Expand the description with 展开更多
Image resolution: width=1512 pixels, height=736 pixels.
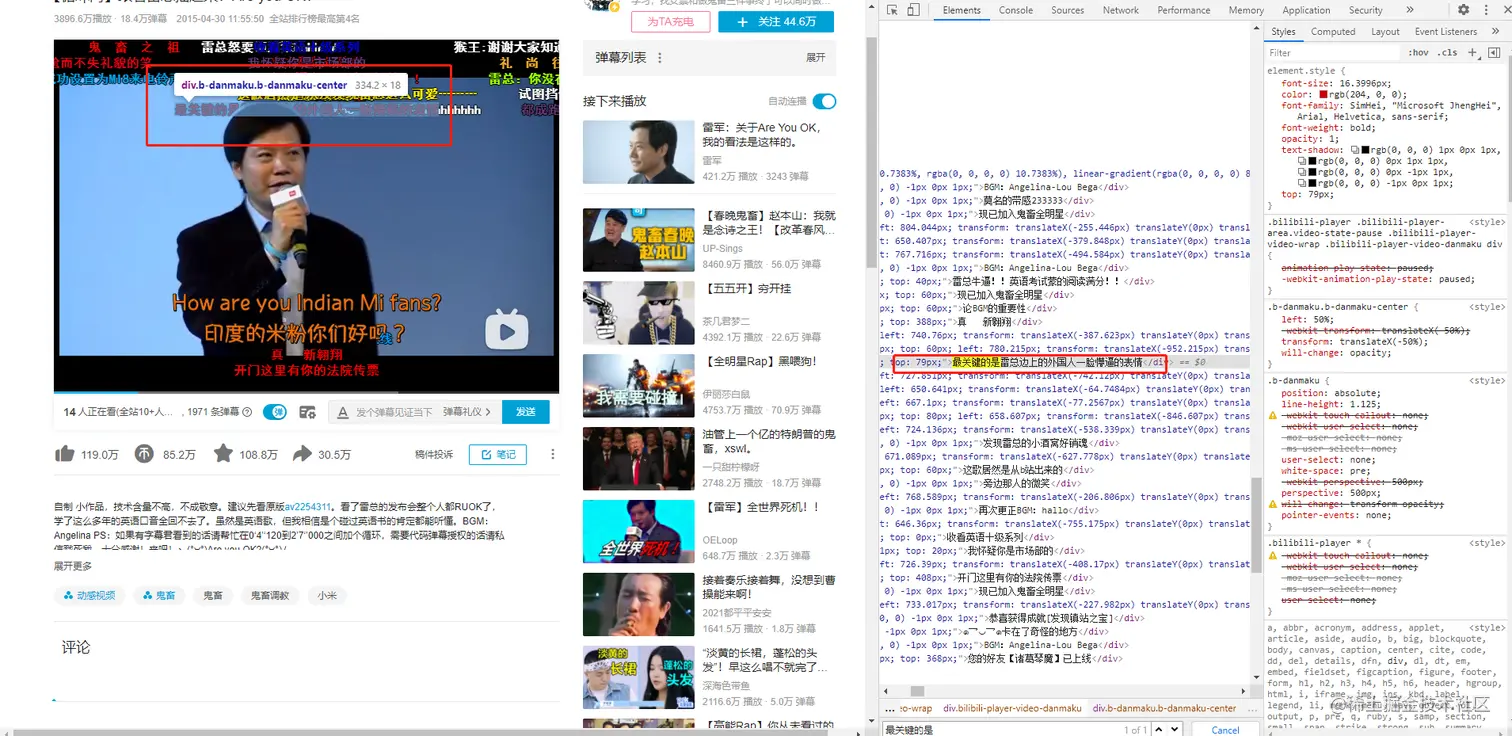tap(75, 566)
